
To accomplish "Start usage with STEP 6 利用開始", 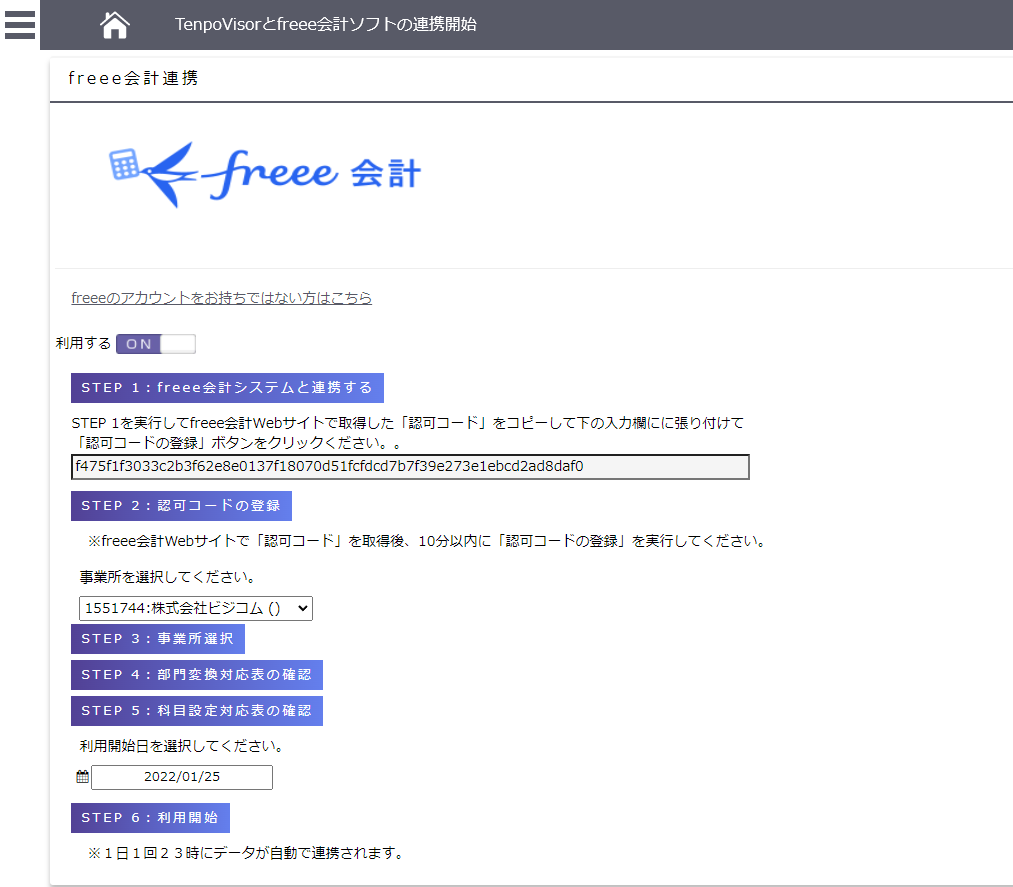I will [150, 818].
